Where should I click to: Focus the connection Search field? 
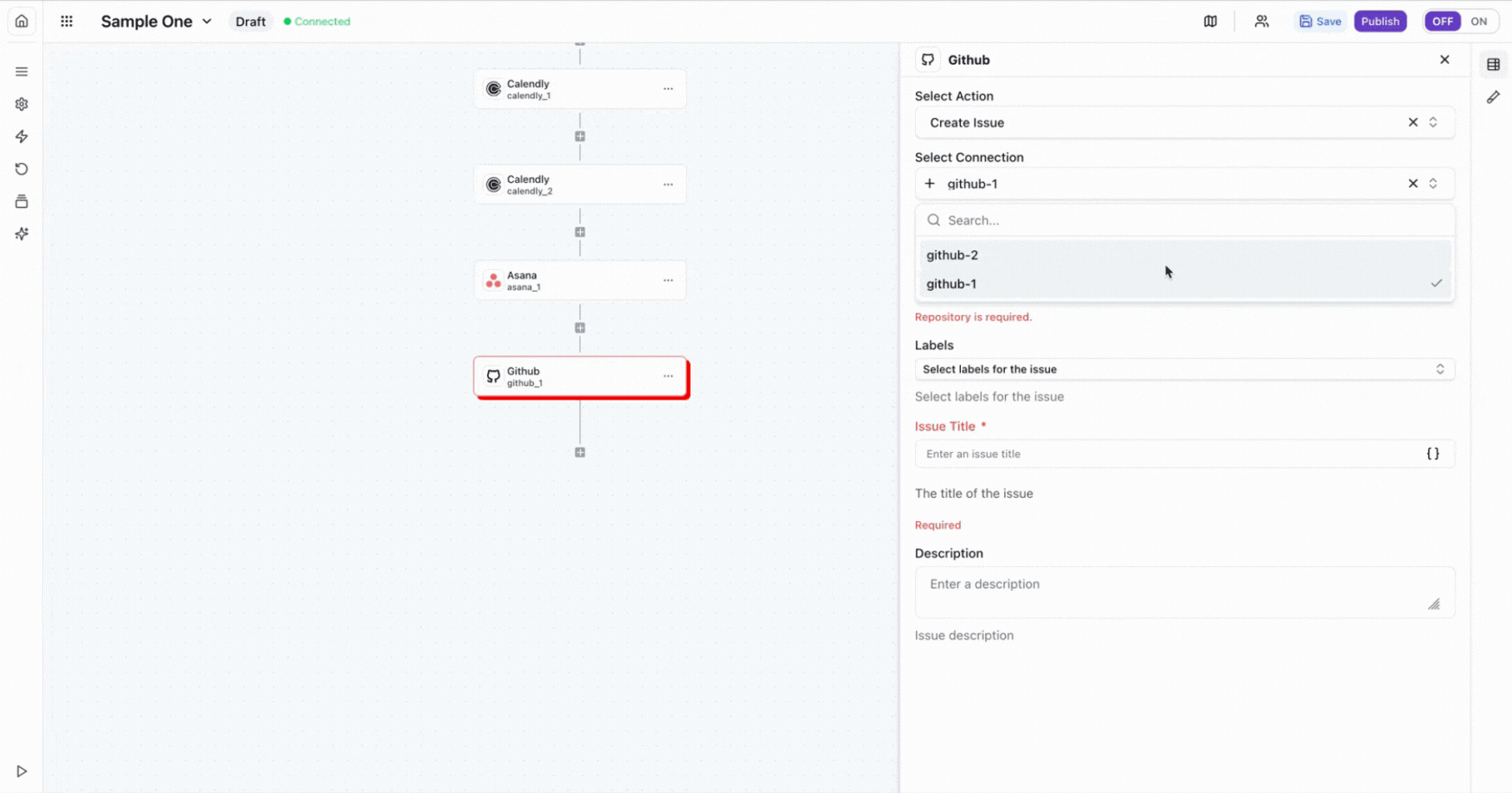[x=1184, y=220]
